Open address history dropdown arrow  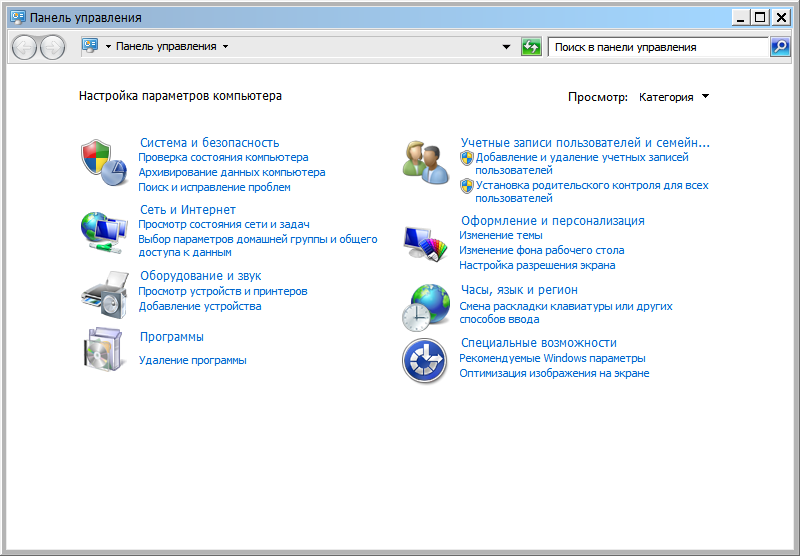click(x=506, y=47)
